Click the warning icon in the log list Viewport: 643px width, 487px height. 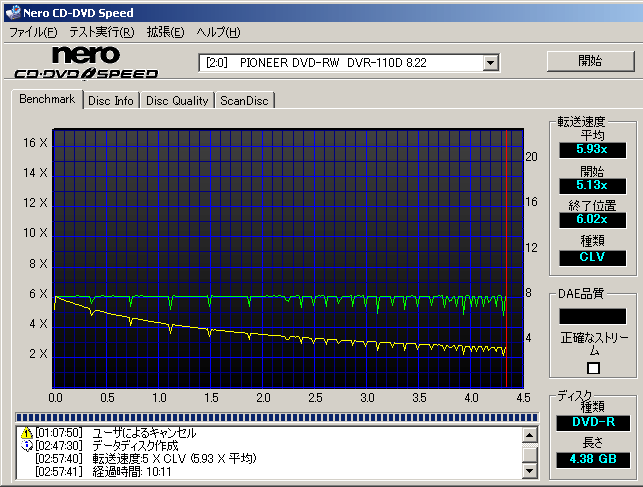[27, 432]
